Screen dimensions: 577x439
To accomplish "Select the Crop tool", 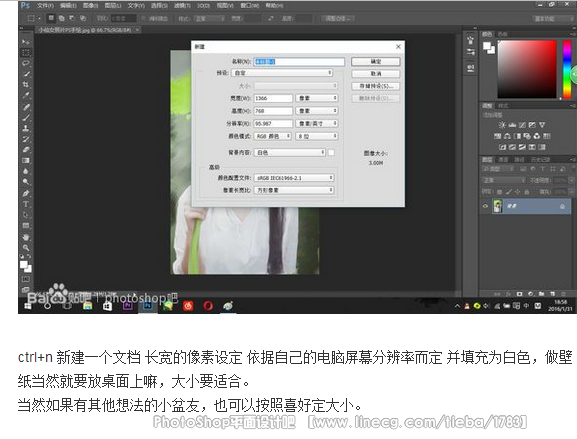I will (x=25, y=84).
